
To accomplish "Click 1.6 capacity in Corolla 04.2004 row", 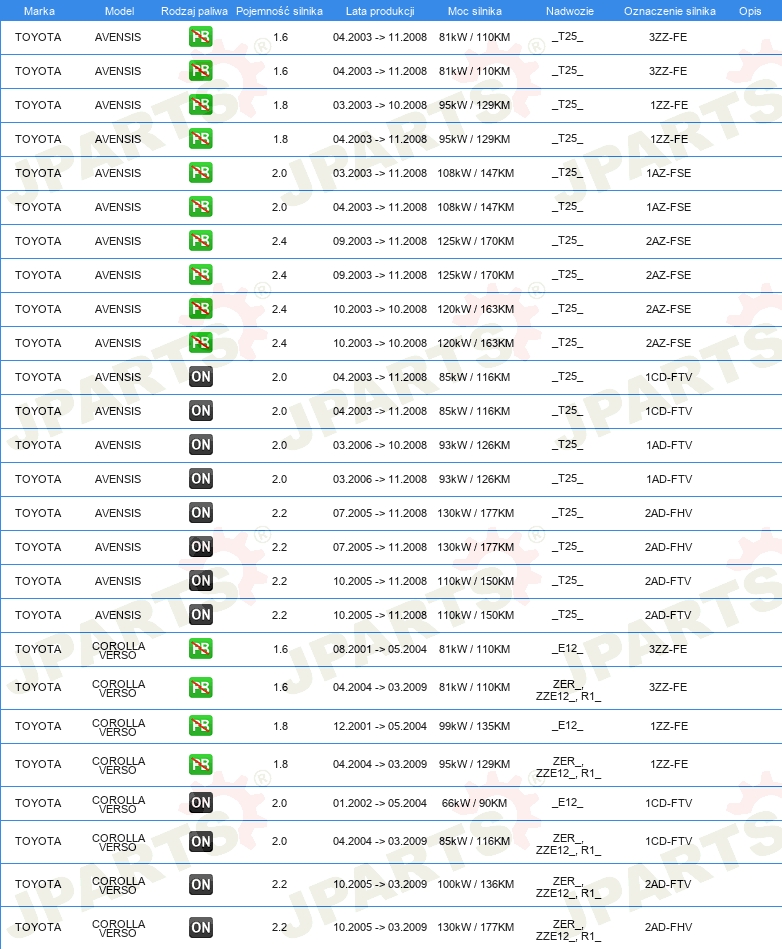I will pos(281,688).
